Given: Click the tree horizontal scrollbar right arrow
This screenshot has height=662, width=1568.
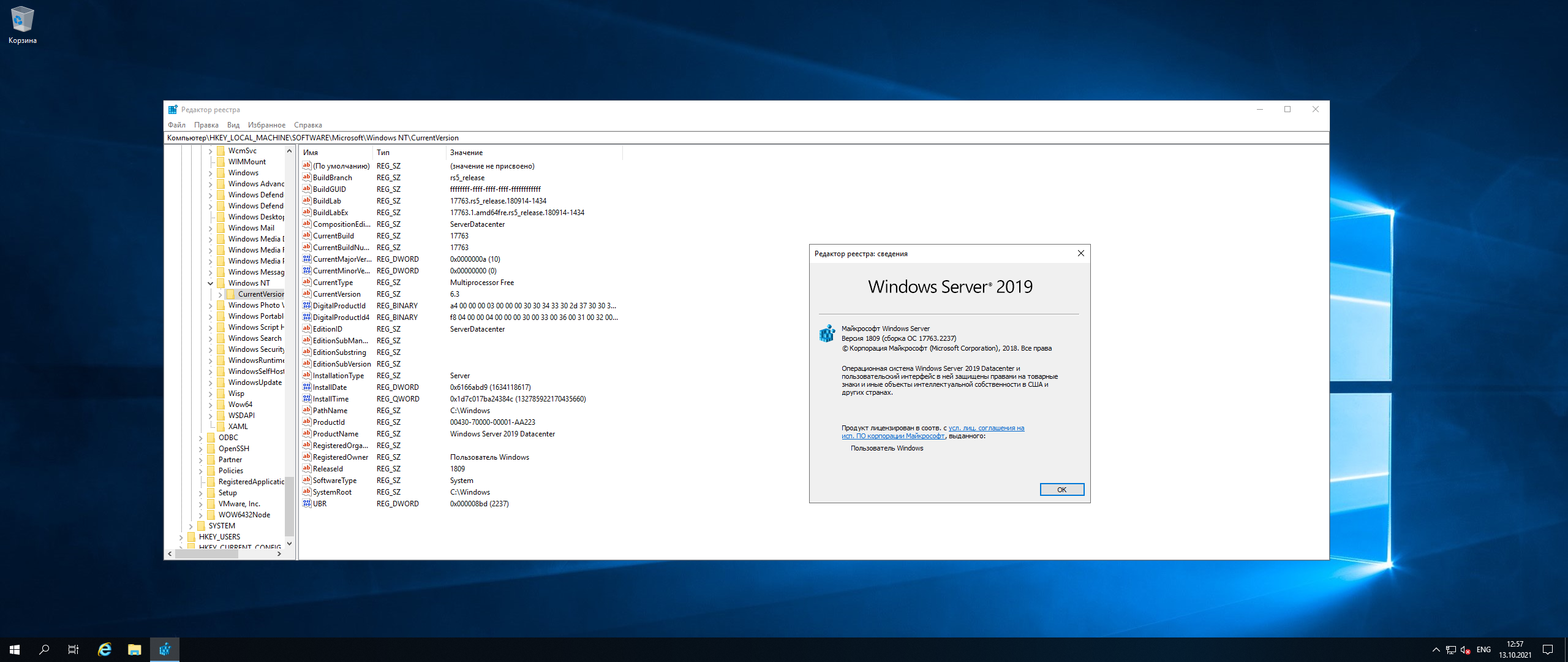Looking at the screenshot, I should coord(279,554).
